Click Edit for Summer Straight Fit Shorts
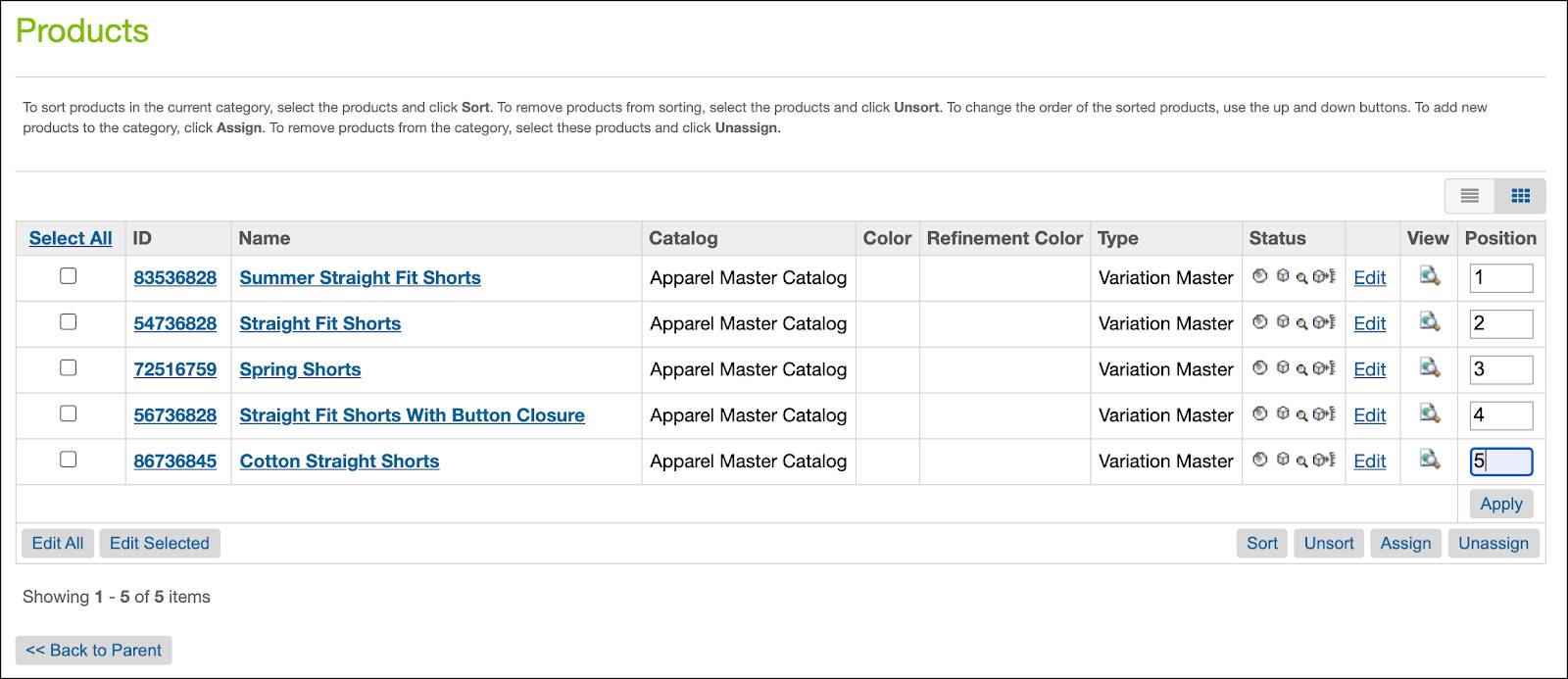 [x=1369, y=277]
